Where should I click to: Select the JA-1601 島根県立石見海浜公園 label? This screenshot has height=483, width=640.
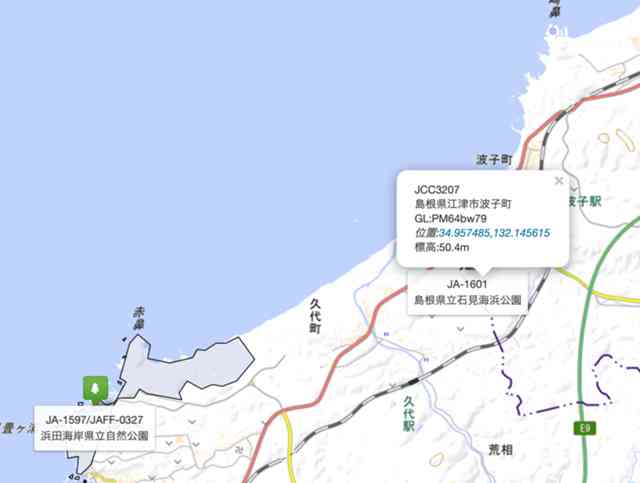[x=467, y=292]
